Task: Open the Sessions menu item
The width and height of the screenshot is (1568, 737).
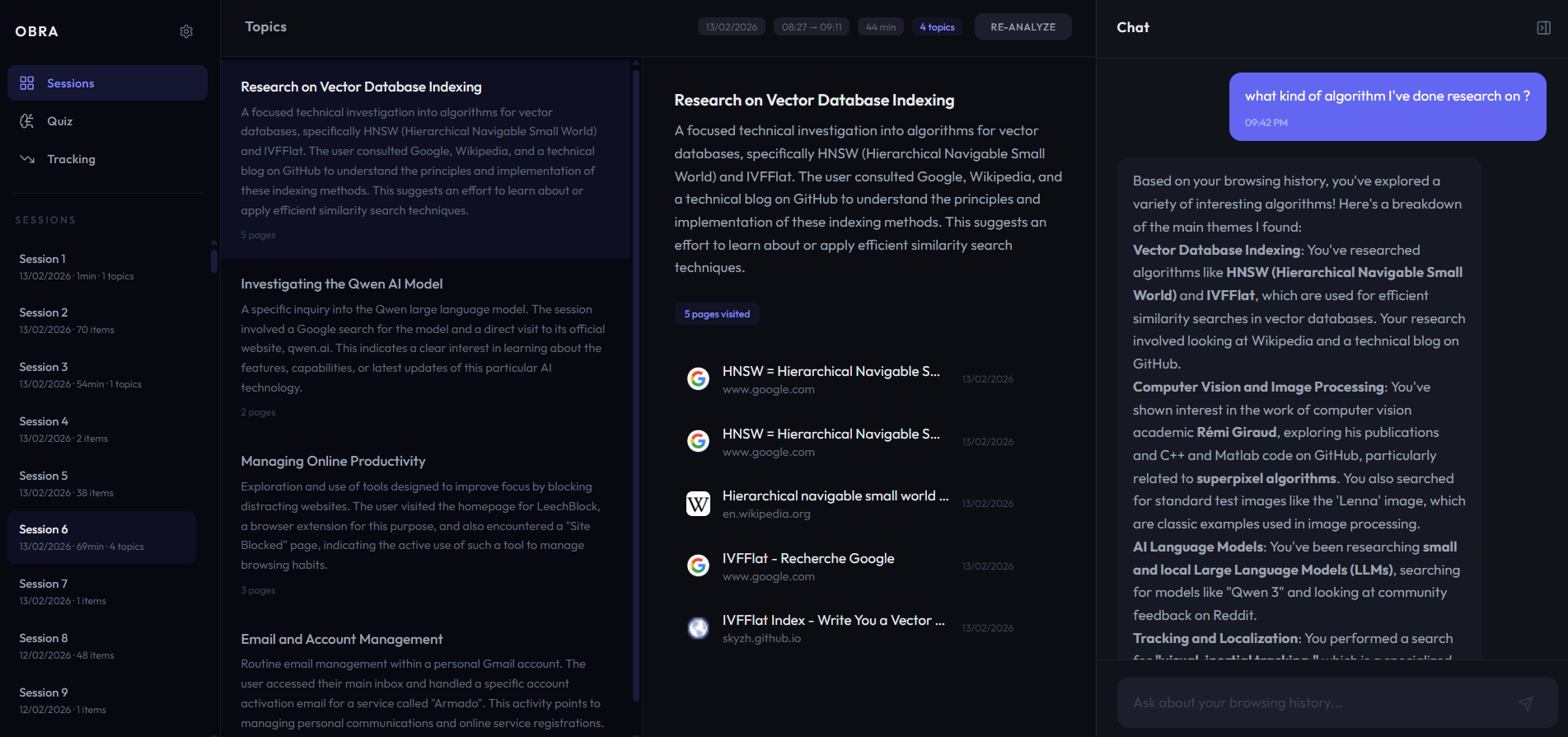Action: [107, 83]
